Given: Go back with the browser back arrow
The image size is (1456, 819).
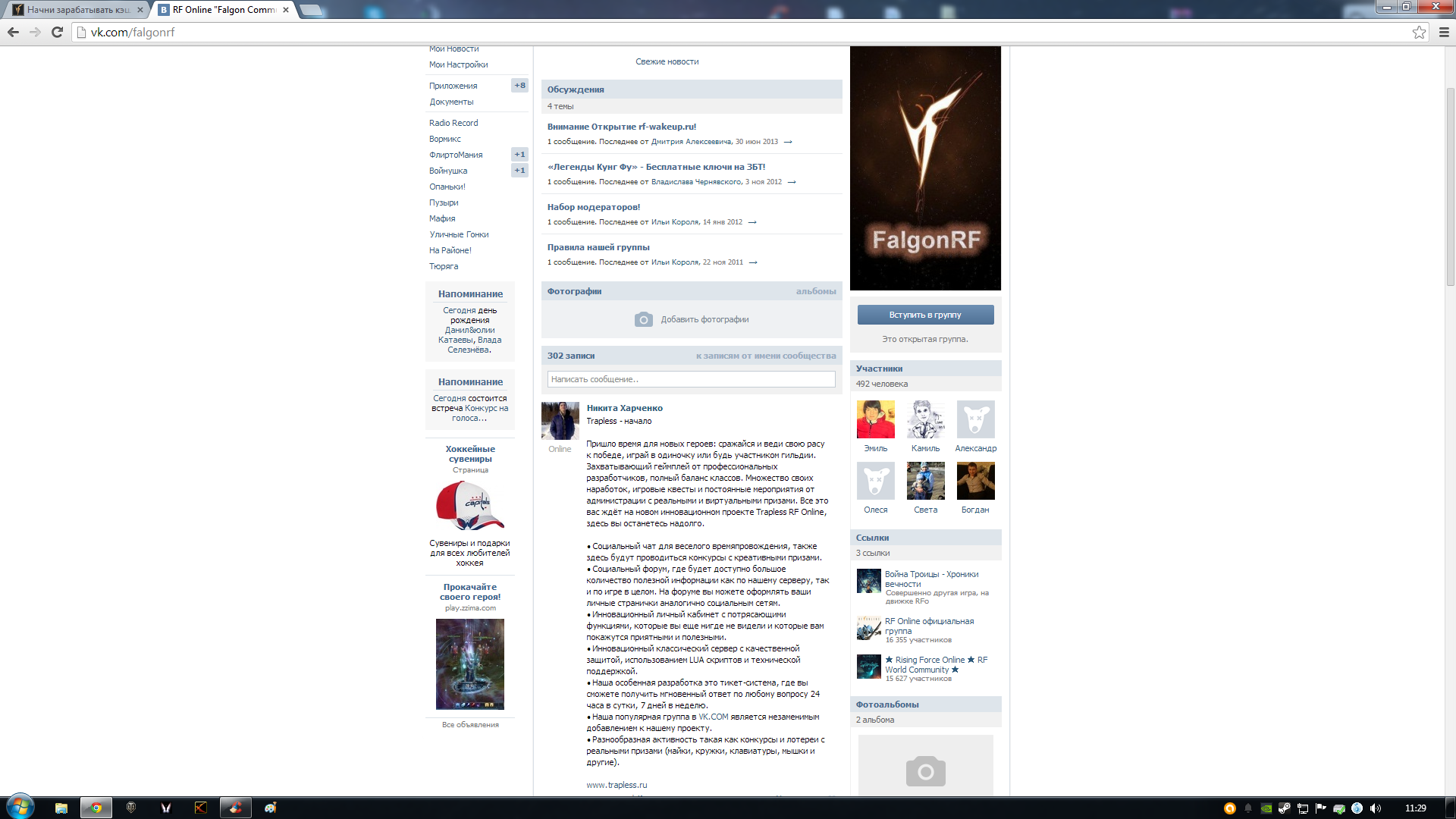Looking at the screenshot, I should click(x=13, y=32).
